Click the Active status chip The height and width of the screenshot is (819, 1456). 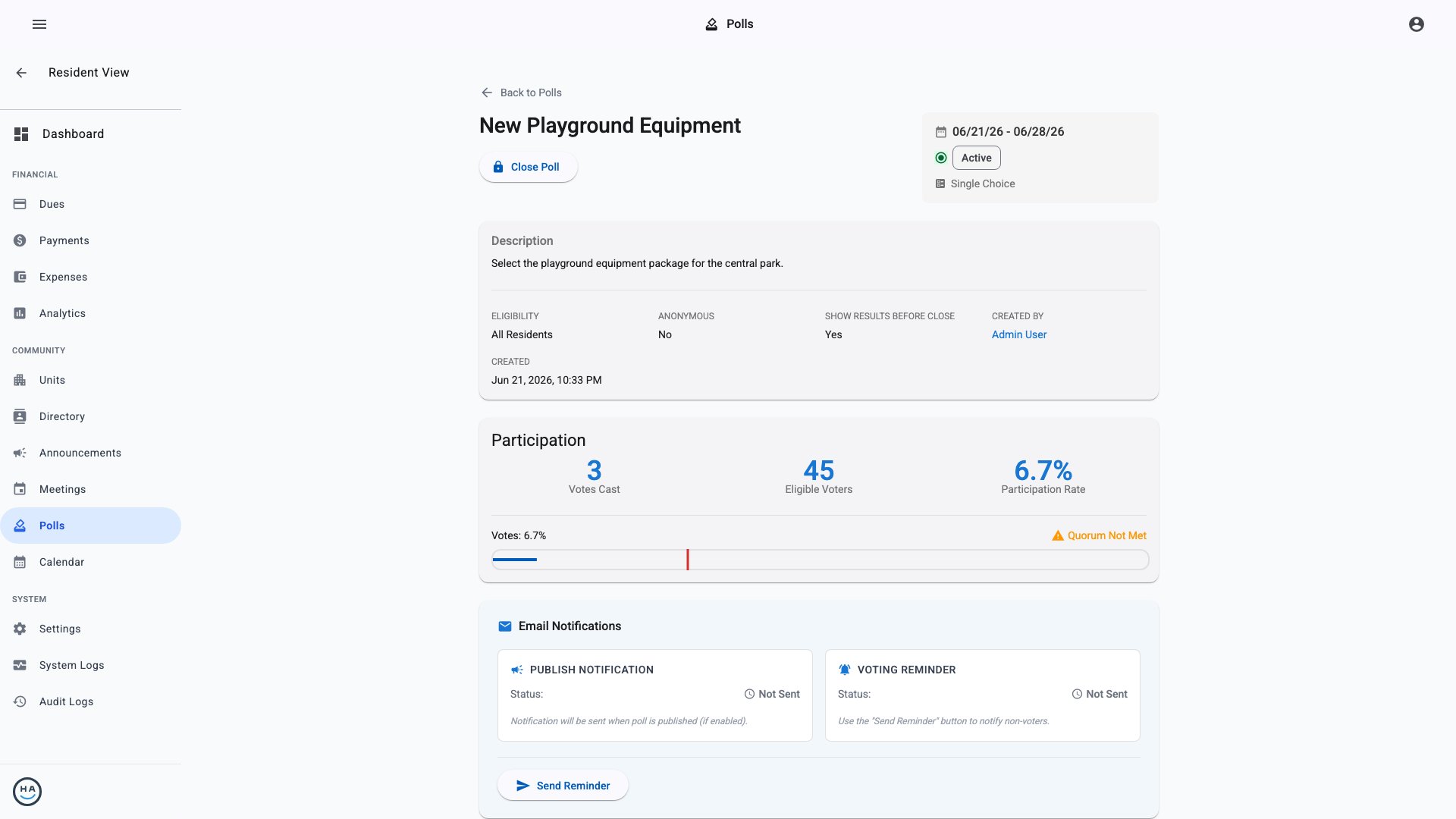point(976,158)
